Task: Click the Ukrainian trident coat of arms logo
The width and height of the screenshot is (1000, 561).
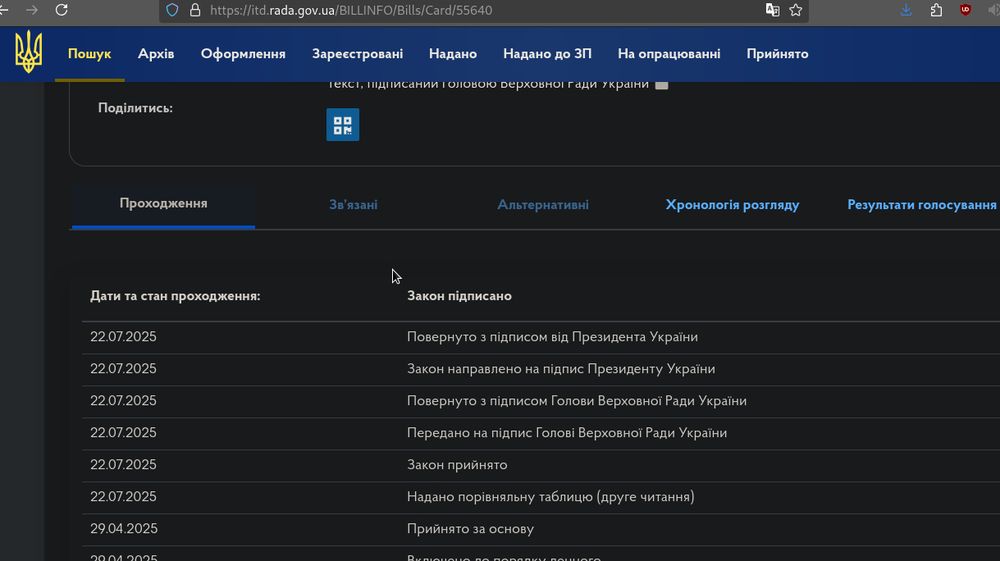Action: (29, 52)
